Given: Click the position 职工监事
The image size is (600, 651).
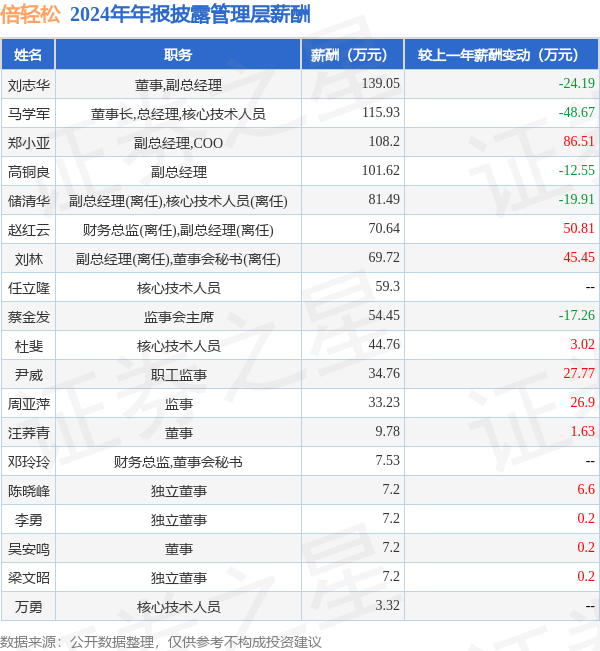Looking at the screenshot, I should click(178, 375).
